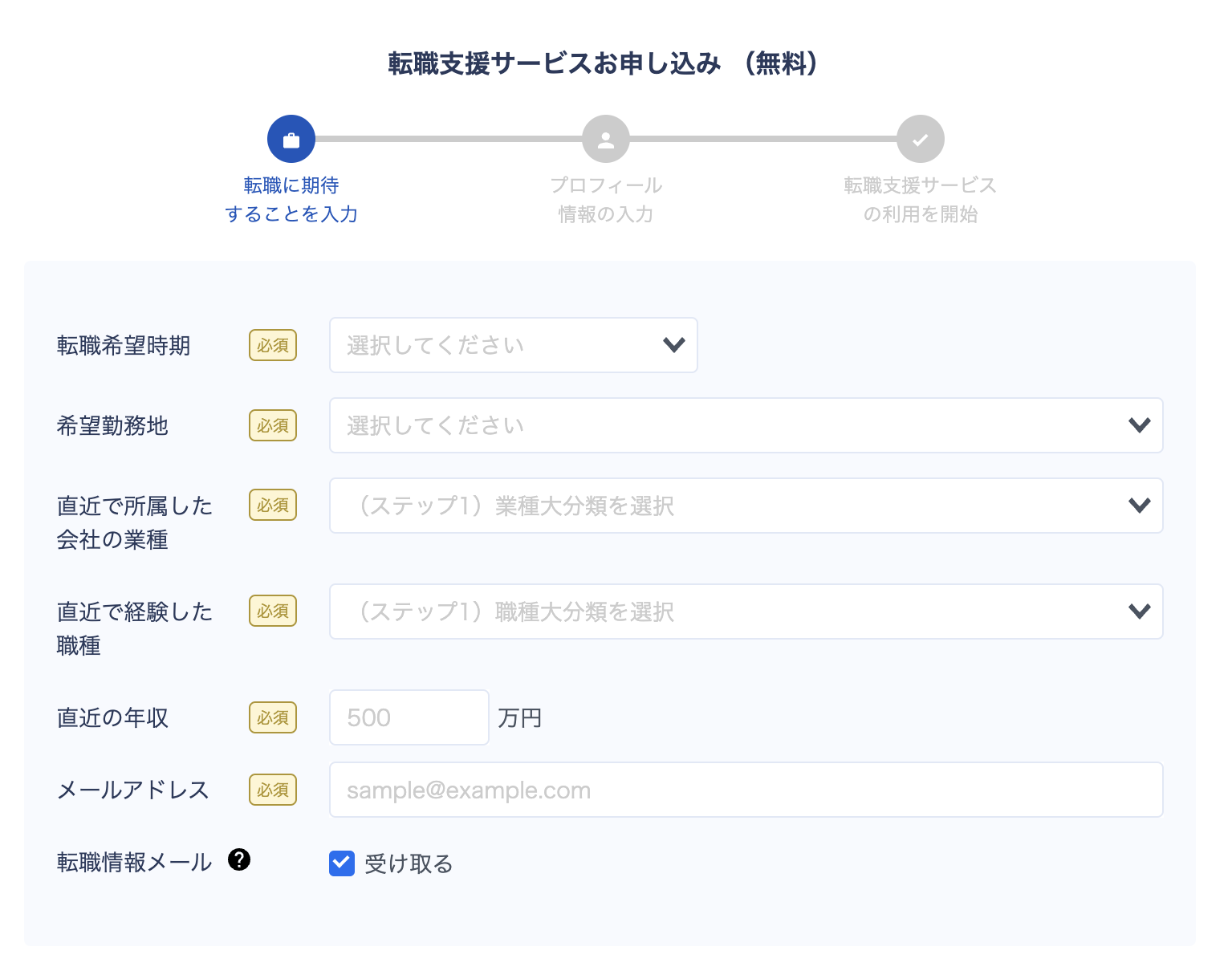
Task: Click the 直近で所属した会社の業種 field label
Action: click(x=134, y=522)
